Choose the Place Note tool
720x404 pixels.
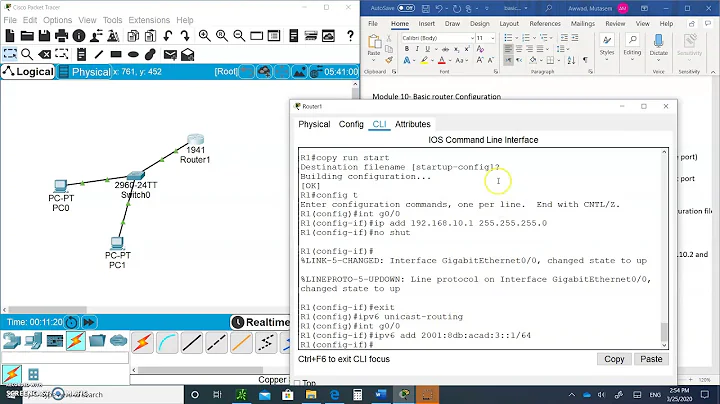(81, 54)
